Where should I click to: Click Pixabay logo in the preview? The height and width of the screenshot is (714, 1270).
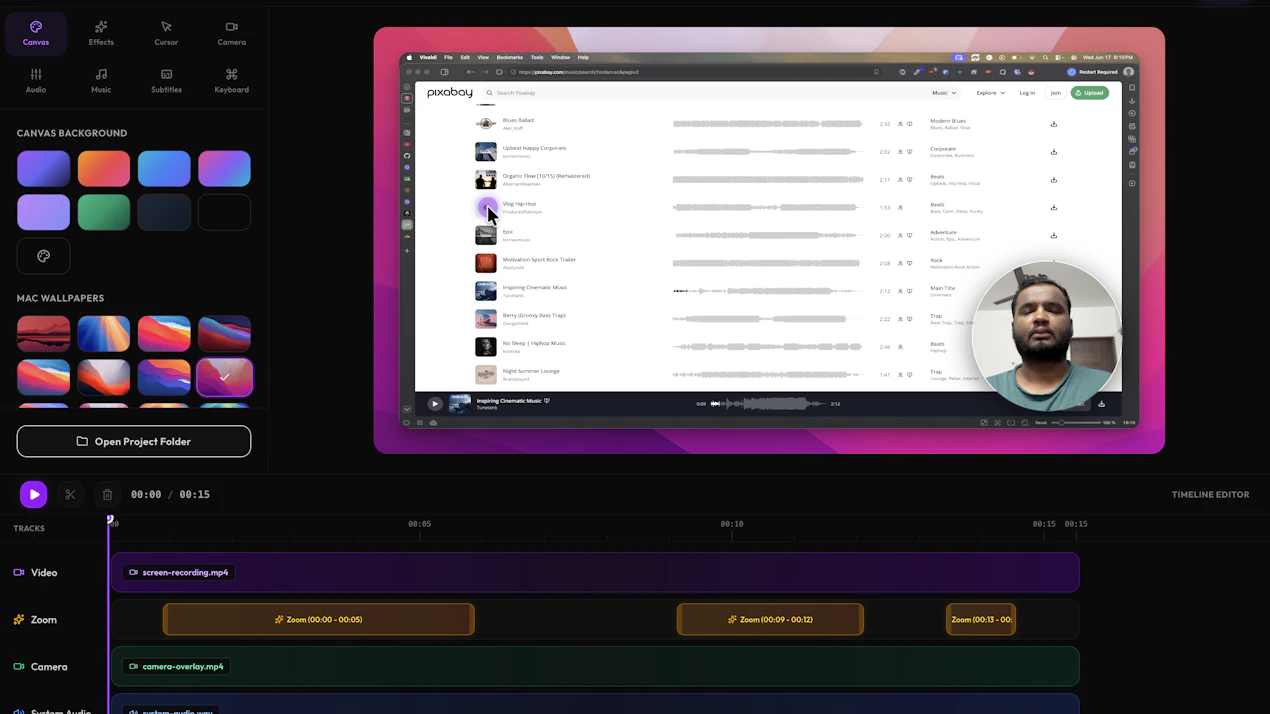(x=449, y=92)
